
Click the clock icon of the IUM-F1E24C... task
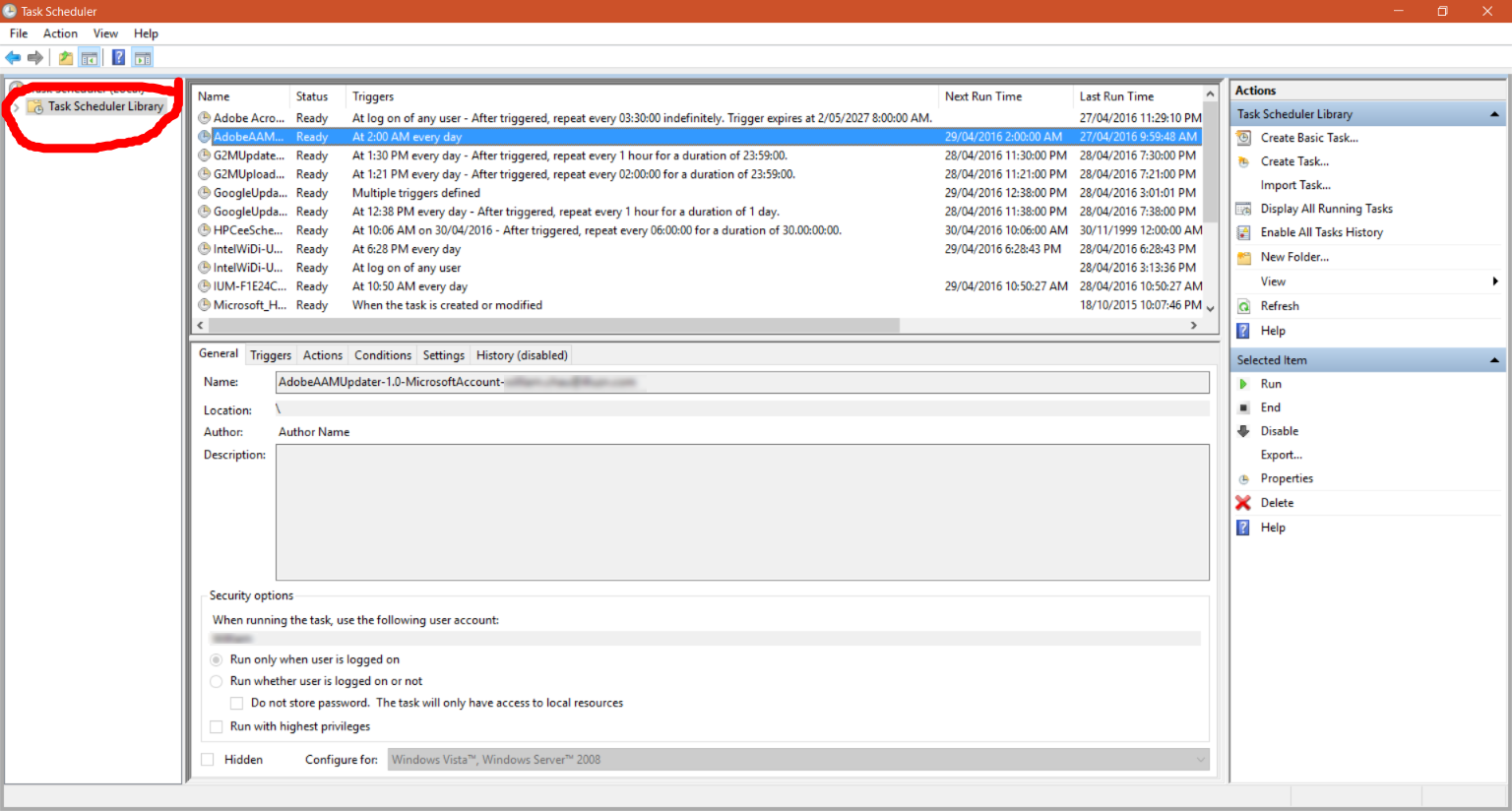point(205,286)
